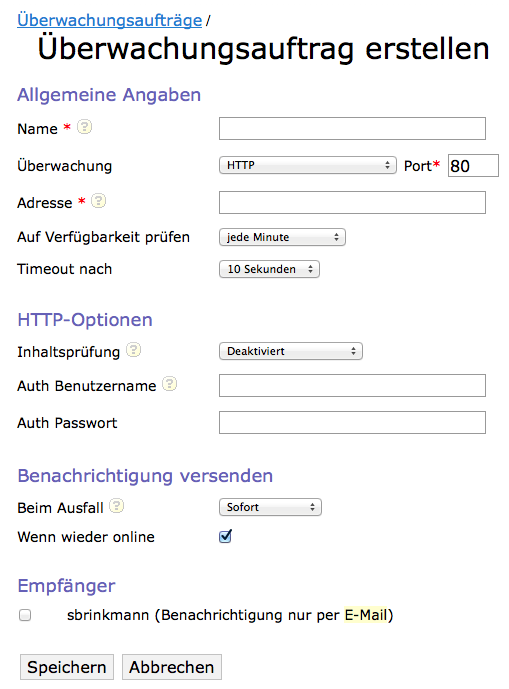
Task: Click the Auth Benutzername text field
Action: click(x=353, y=385)
